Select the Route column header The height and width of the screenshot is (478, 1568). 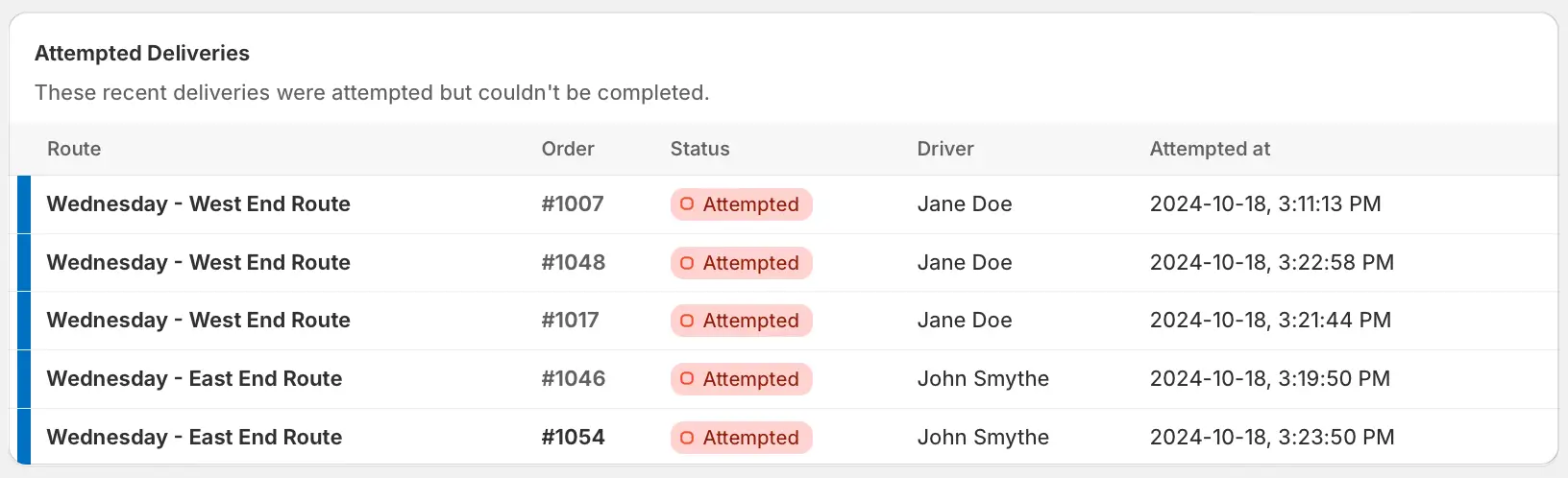tap(74, 149)
